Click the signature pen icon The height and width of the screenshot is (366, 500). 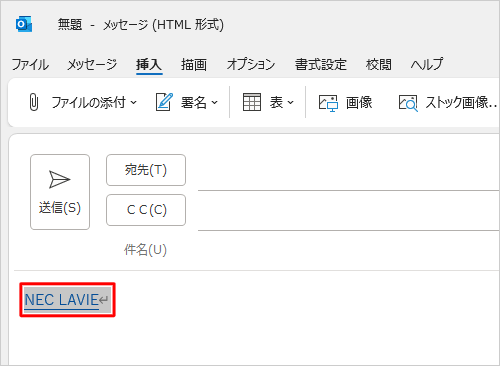(164, 102)
